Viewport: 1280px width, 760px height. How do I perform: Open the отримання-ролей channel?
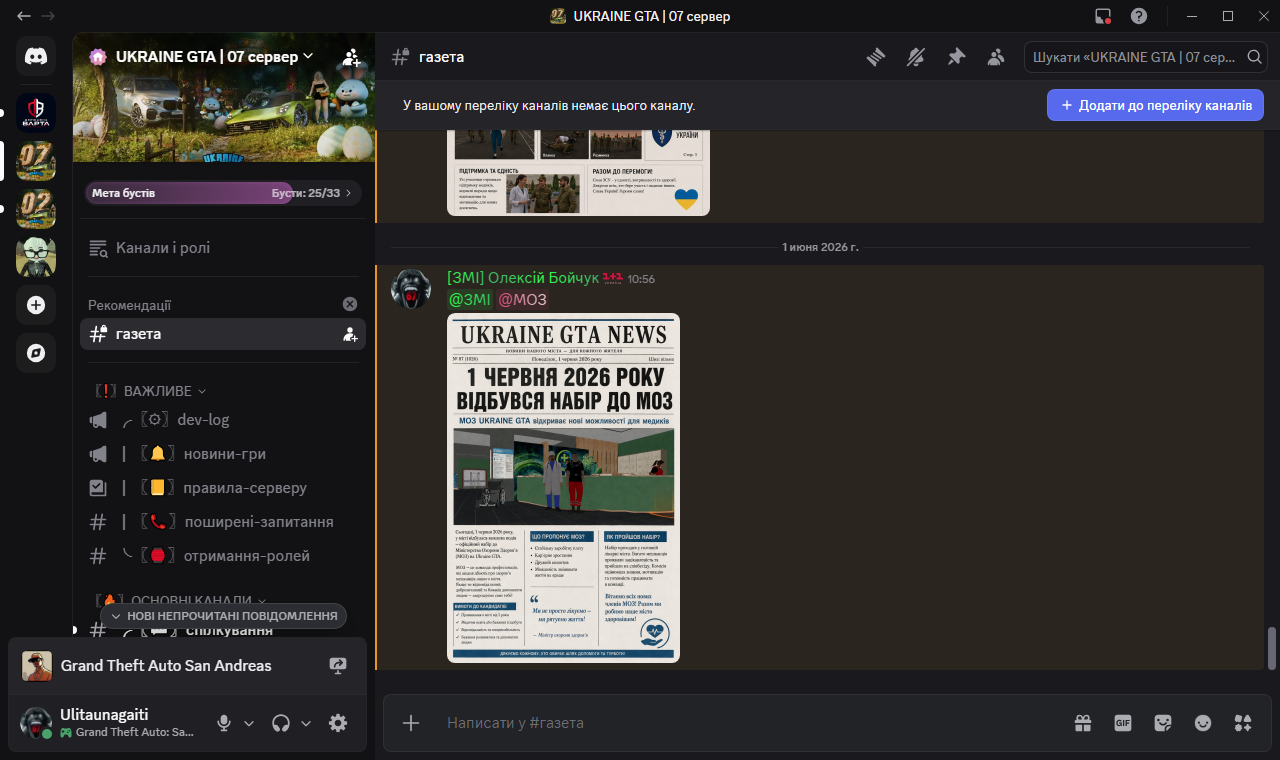[x=222, y=556]
